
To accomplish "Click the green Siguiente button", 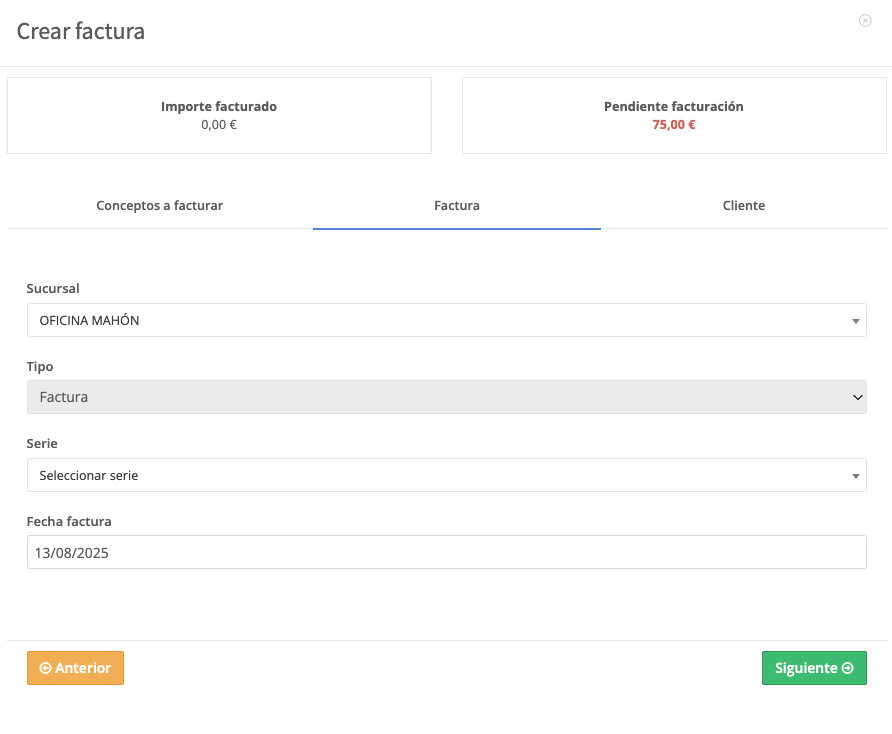I will point(814,668).
